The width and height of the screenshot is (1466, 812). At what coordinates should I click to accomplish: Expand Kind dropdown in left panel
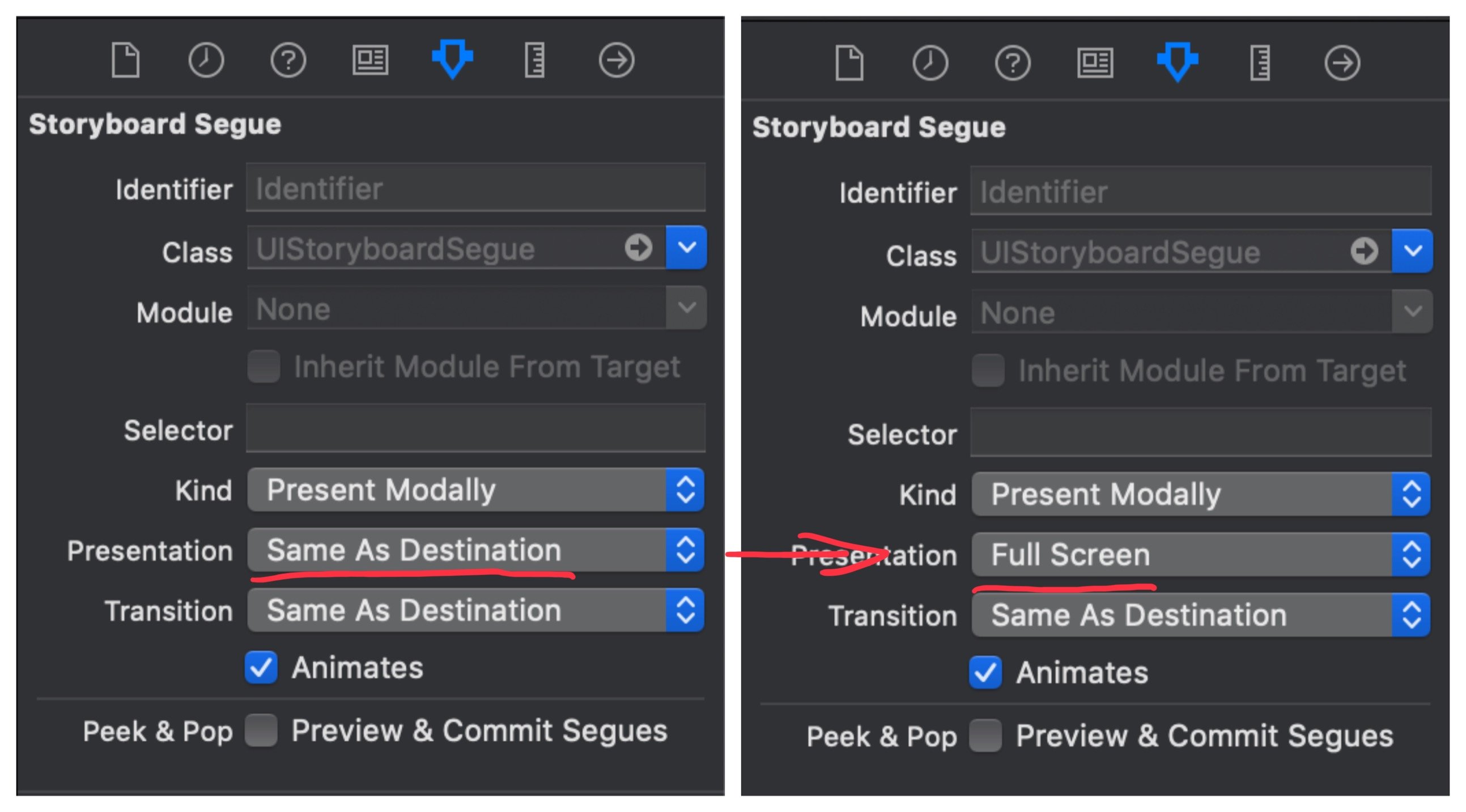coord(476,490)
